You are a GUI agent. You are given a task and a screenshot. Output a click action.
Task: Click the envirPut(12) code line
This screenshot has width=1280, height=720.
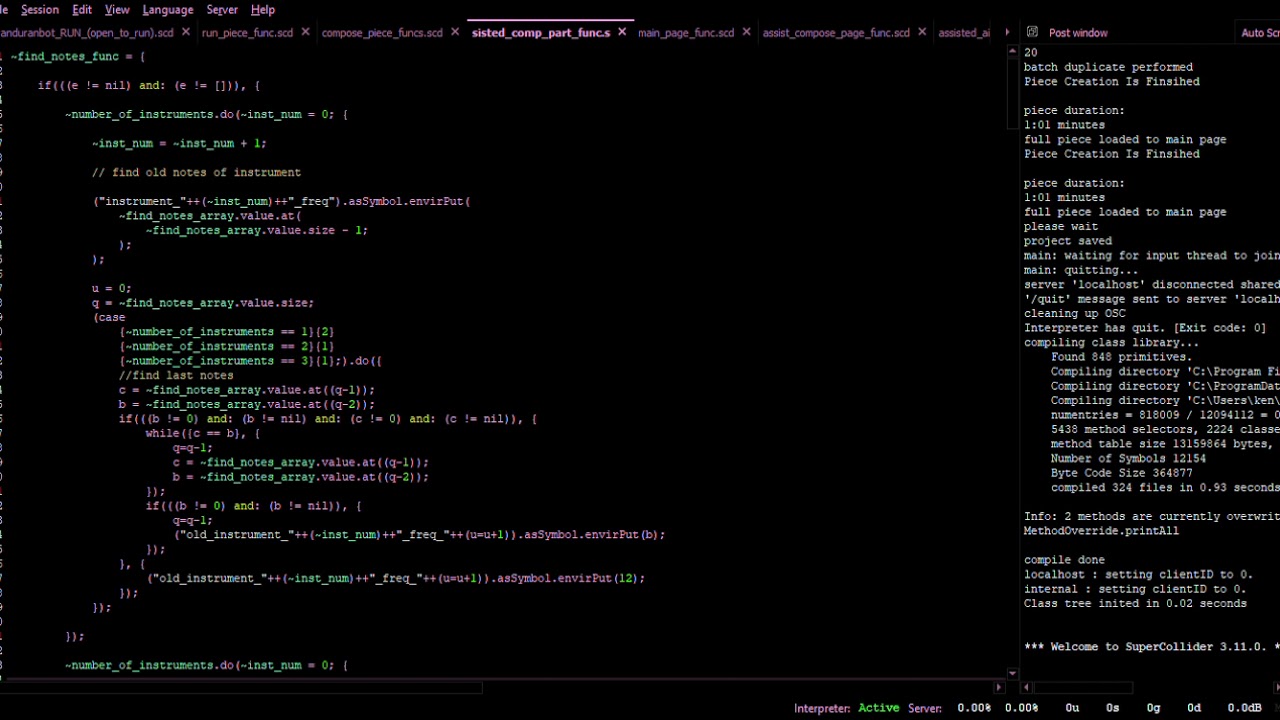tap(396, 578)
